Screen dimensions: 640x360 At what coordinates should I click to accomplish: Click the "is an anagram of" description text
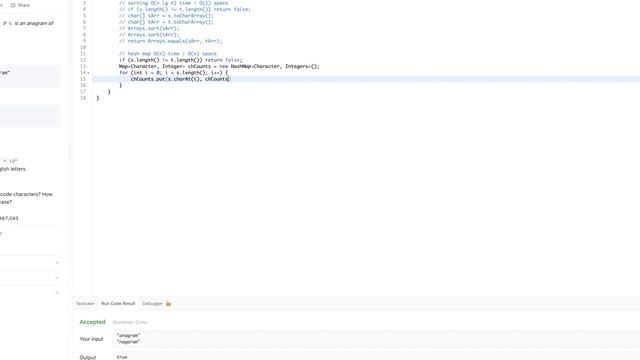click(x=34, y=23)
